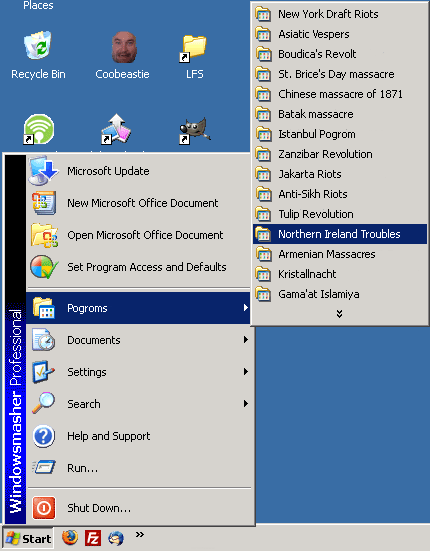Open the Anti-Sikh Riots entry

tap(340, 194)
